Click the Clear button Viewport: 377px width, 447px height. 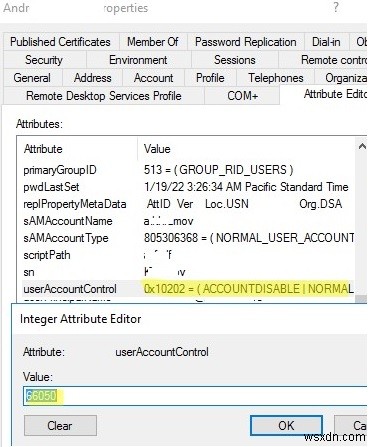(x=60, y=426)
